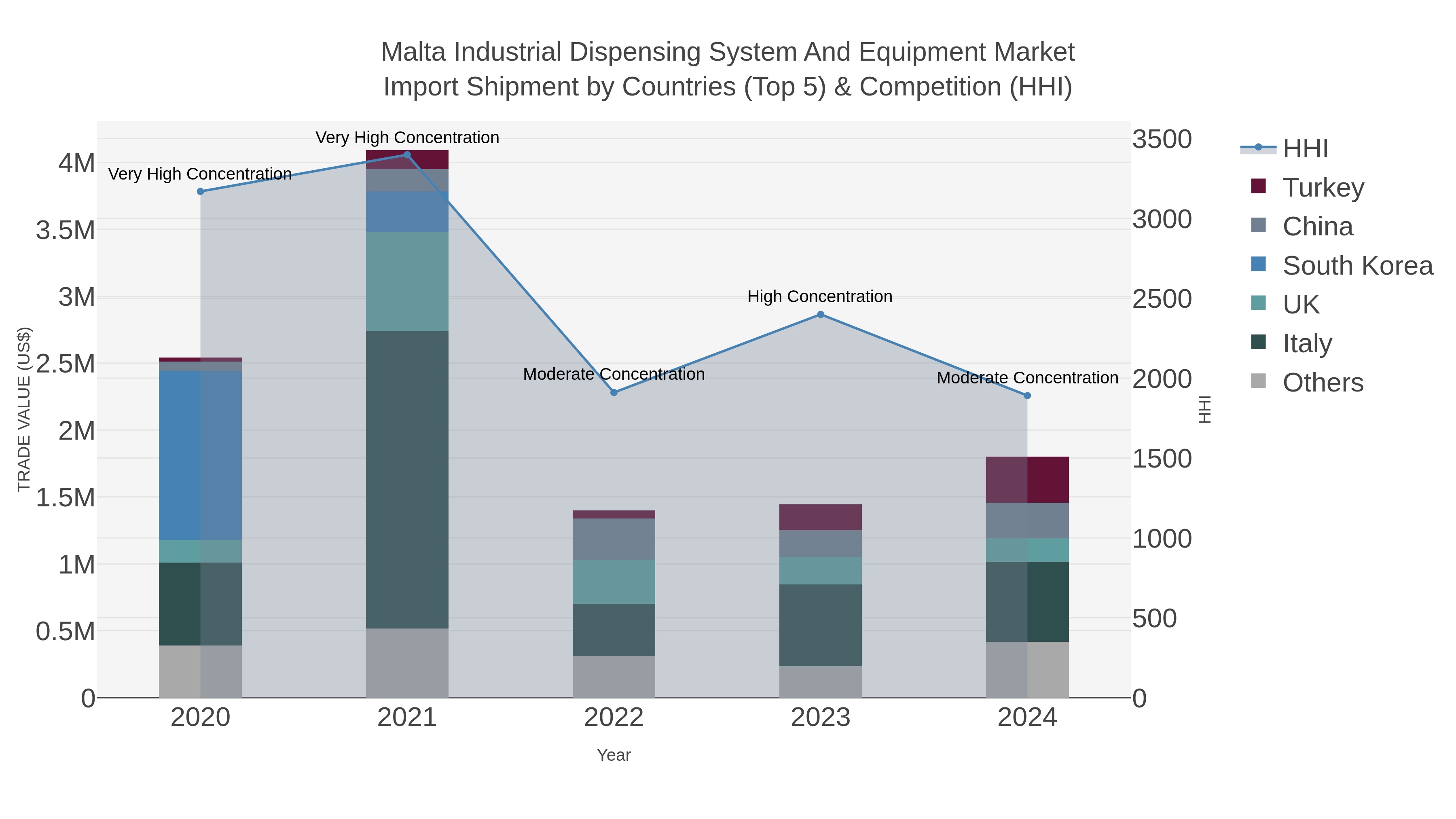Select the 2021 HHI data point
1456x819 pixels.
tap(407, 155)
